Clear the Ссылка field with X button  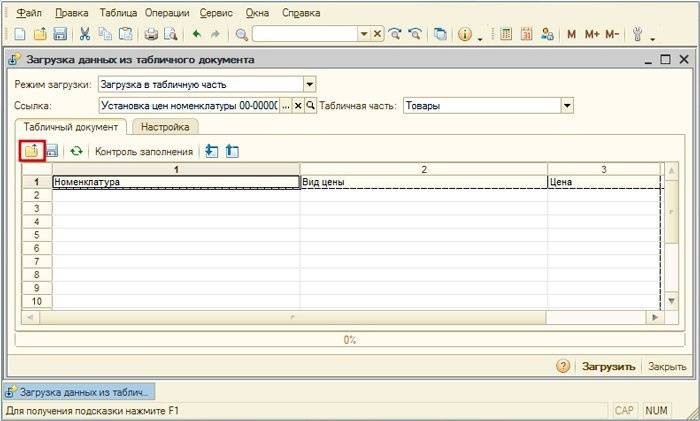pos(298,106)
